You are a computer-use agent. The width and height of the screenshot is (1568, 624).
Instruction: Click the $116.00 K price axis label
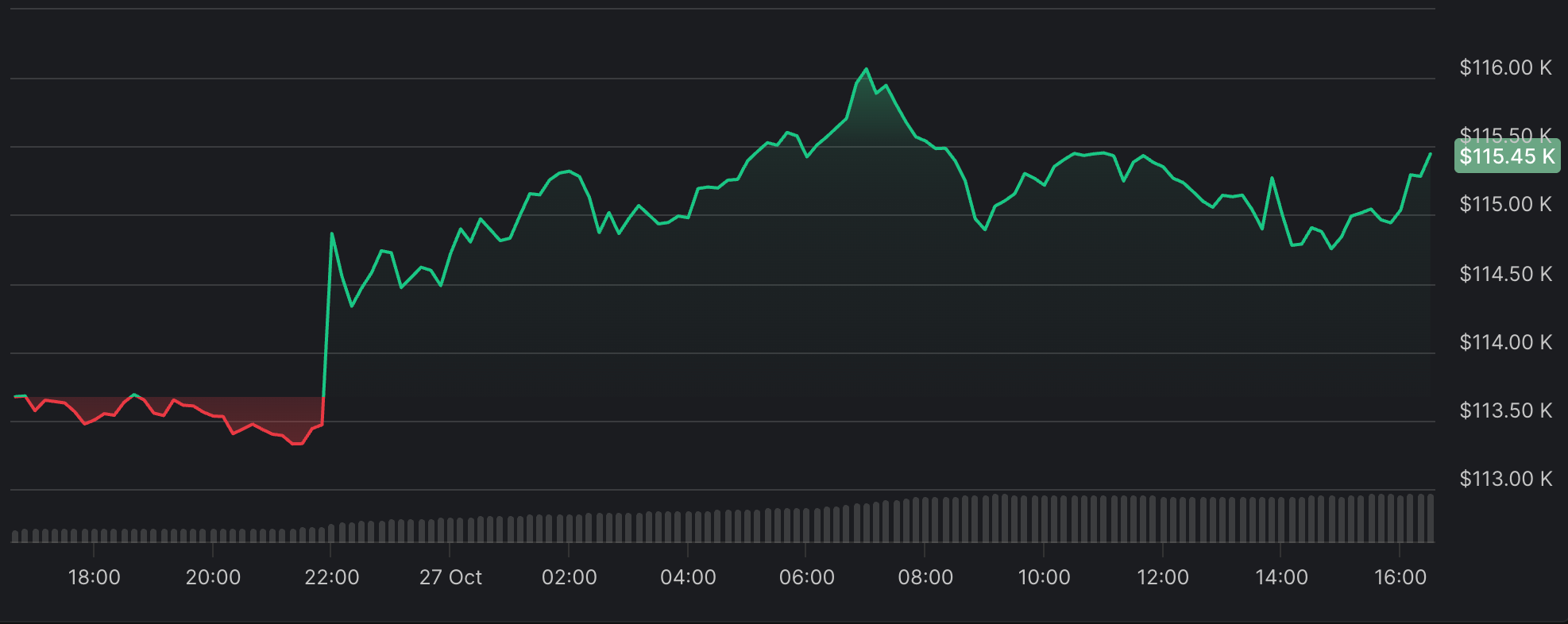[x=1505, y=67]
